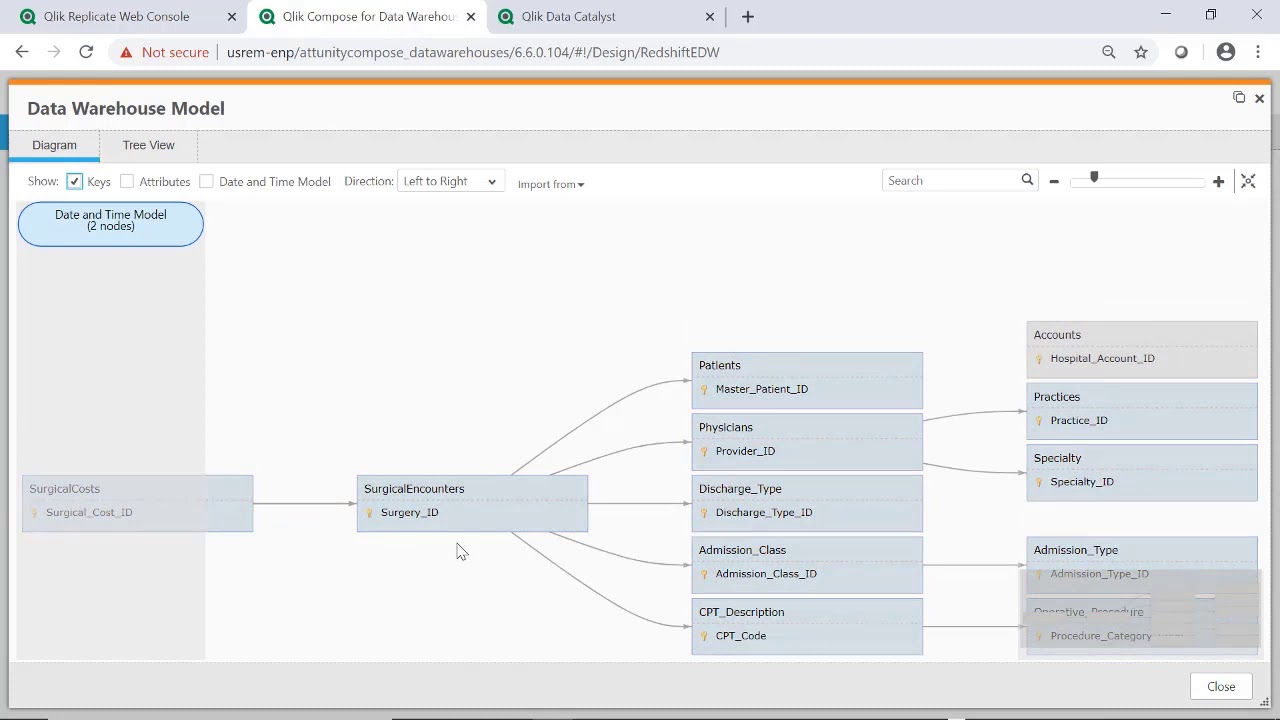Switch to Qlik Compose for Data Warehouses tab
1280x720 pixels.
[x=366, y=17]
